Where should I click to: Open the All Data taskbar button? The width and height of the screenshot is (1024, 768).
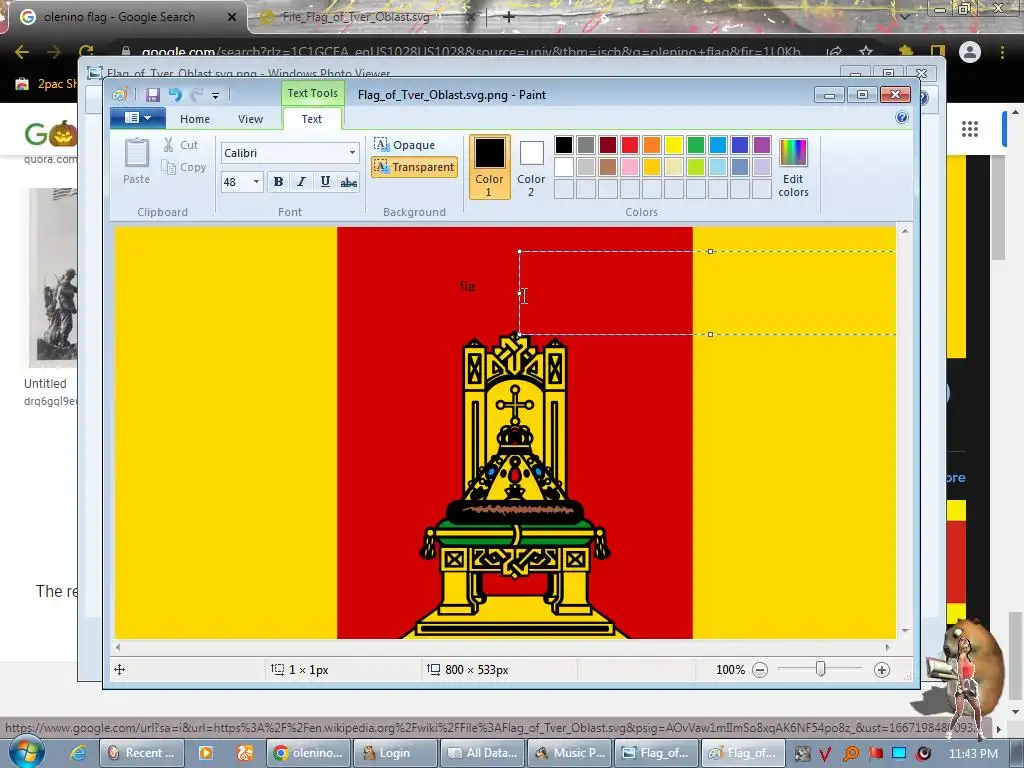[x=482, y=753]
